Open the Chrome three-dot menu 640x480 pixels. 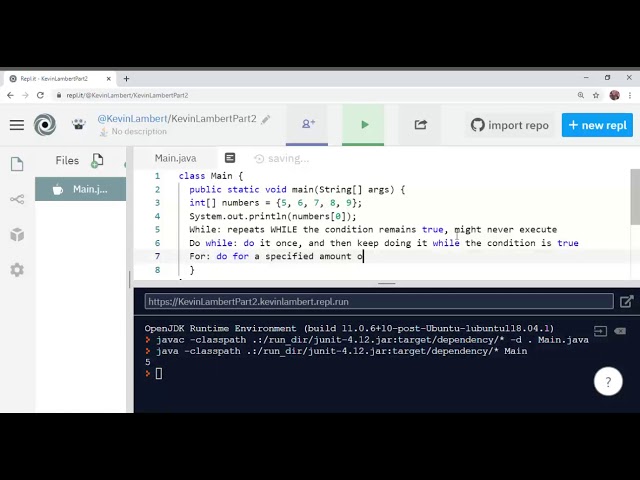pyautogui.click(x=630, y=95)
